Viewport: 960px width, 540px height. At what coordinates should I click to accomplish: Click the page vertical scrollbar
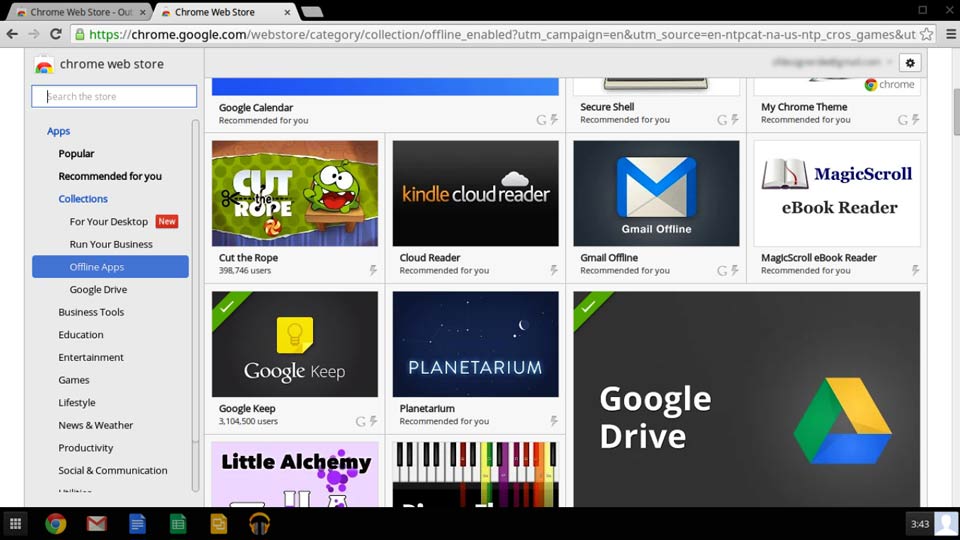click(956, 112)
